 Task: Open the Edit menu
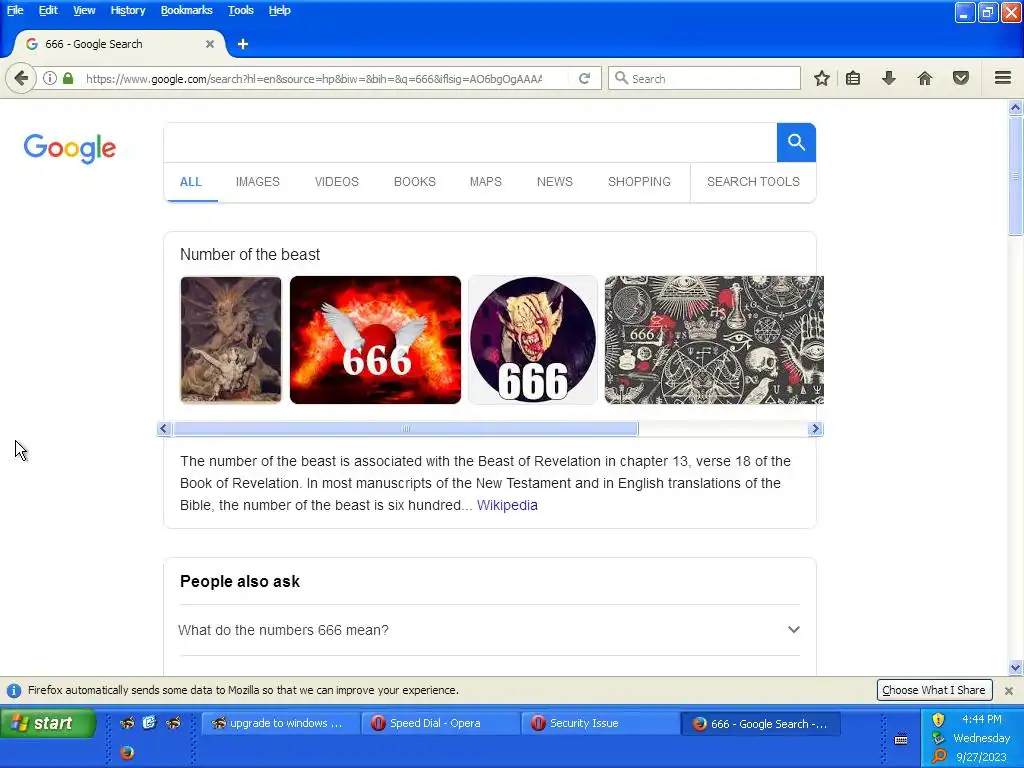(48, 10)
